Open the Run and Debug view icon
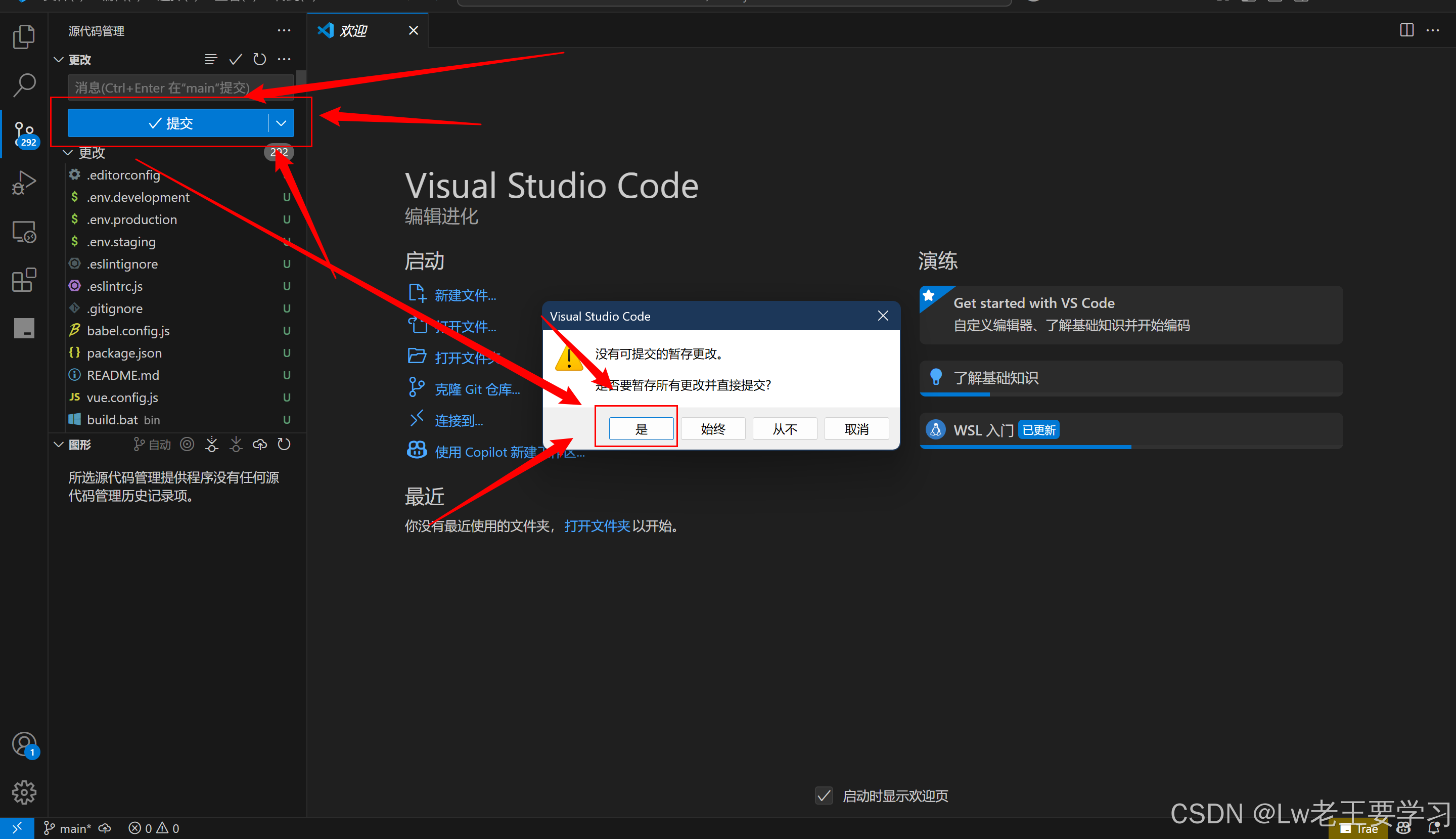The image size is (1456, 839). pos(24,183)
